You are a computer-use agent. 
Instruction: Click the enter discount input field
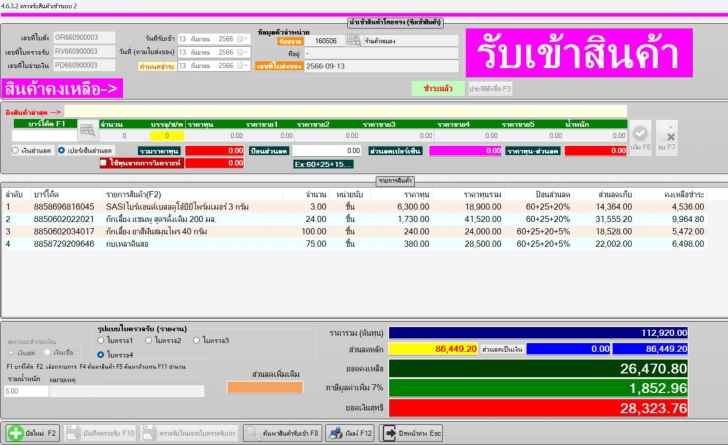326,151
